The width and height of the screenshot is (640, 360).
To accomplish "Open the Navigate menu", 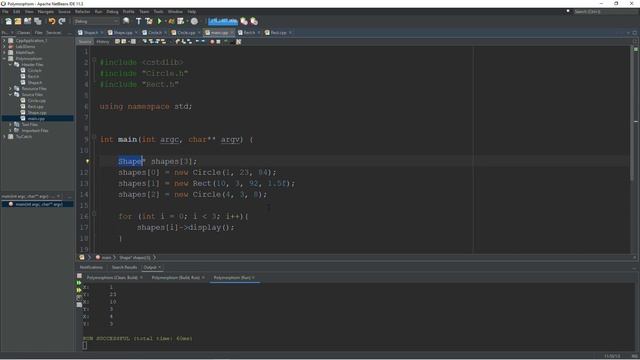I will coord(45,11).
